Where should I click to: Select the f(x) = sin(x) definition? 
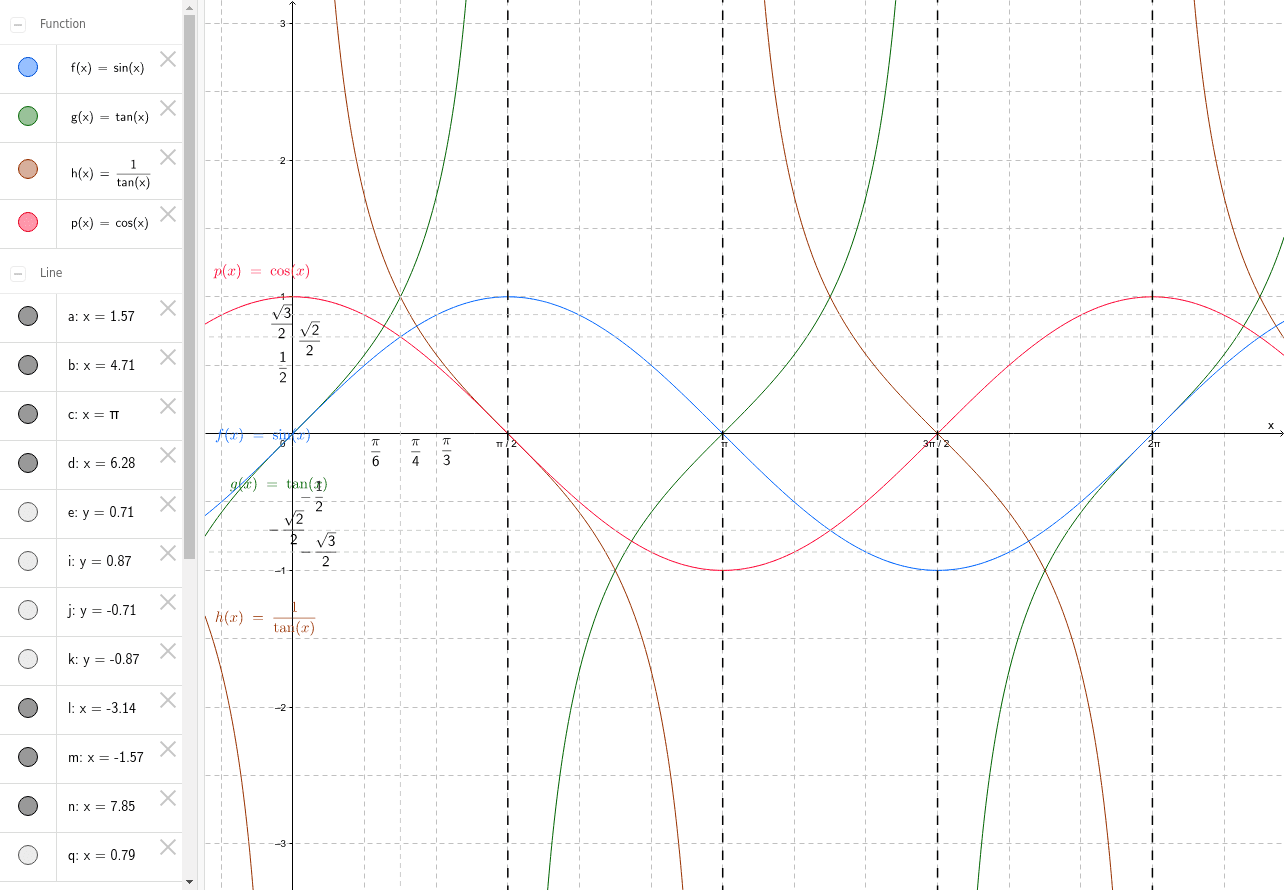coord(108,68)
